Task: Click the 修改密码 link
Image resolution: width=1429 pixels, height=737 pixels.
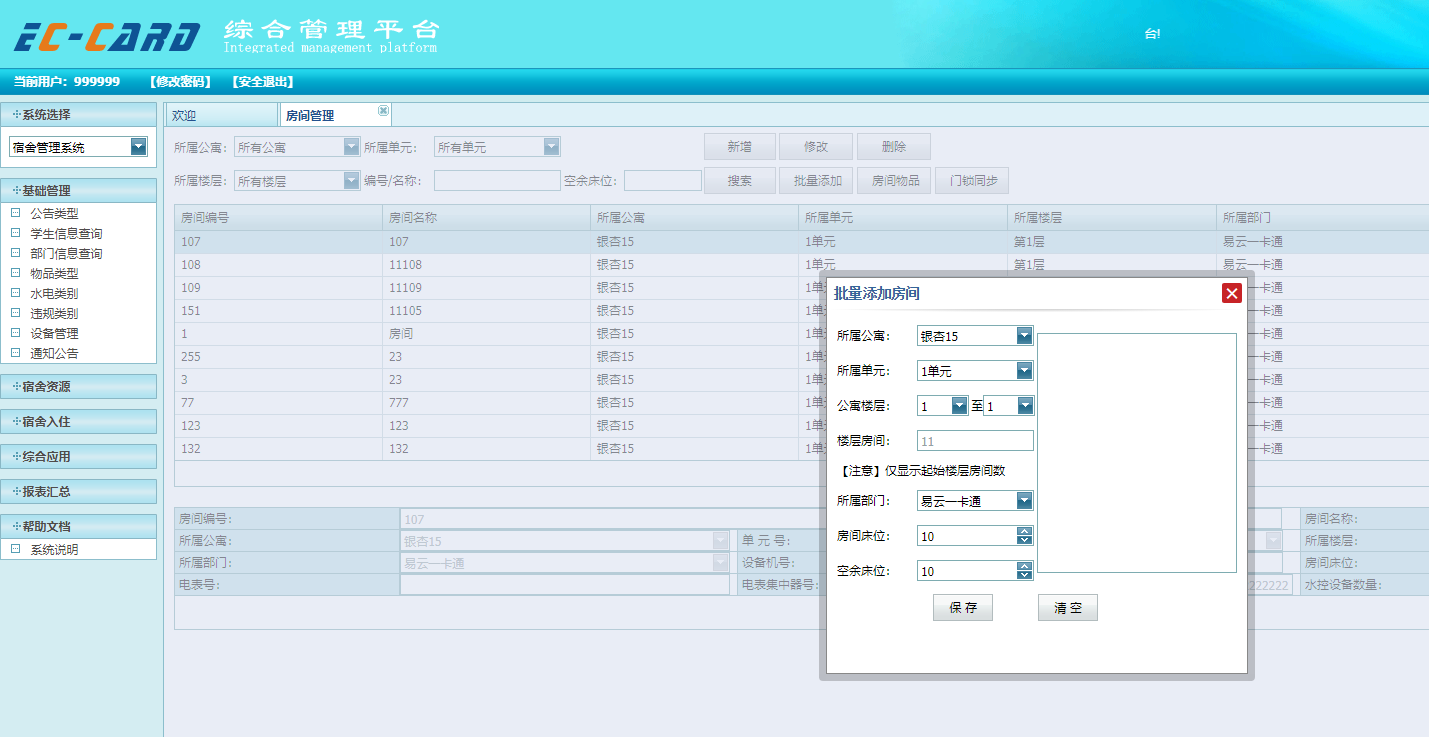Action: pyautogui.click(x=180, y=82)
